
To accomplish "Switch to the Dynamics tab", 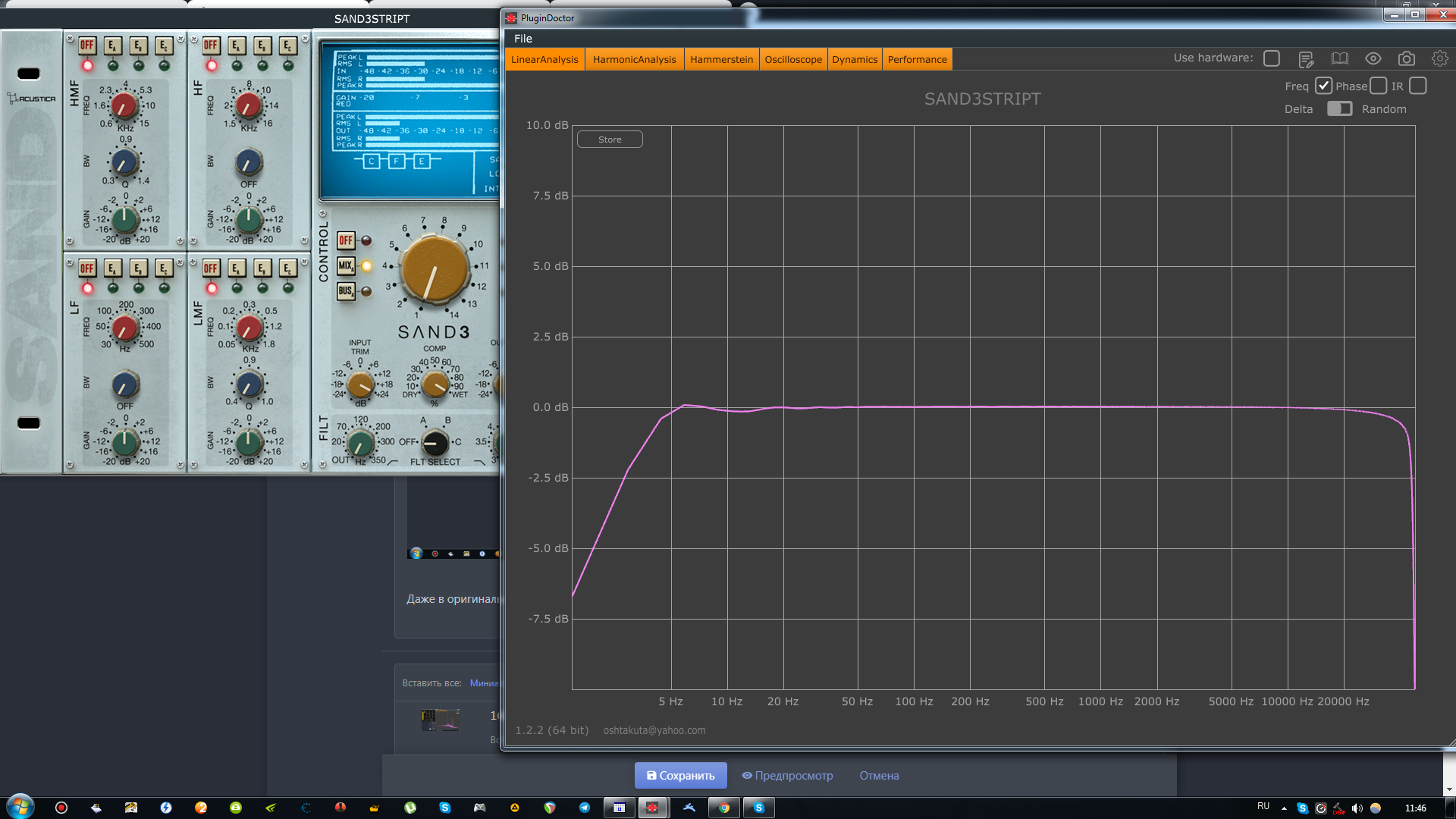I will tap(855, 59).
